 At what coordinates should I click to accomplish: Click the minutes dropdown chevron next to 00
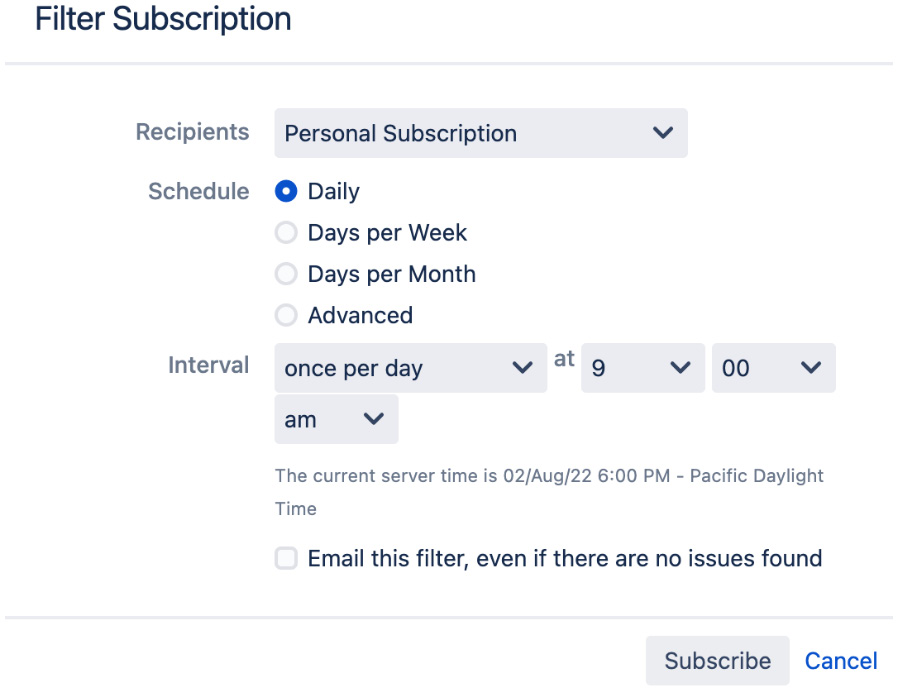(810, 367)
